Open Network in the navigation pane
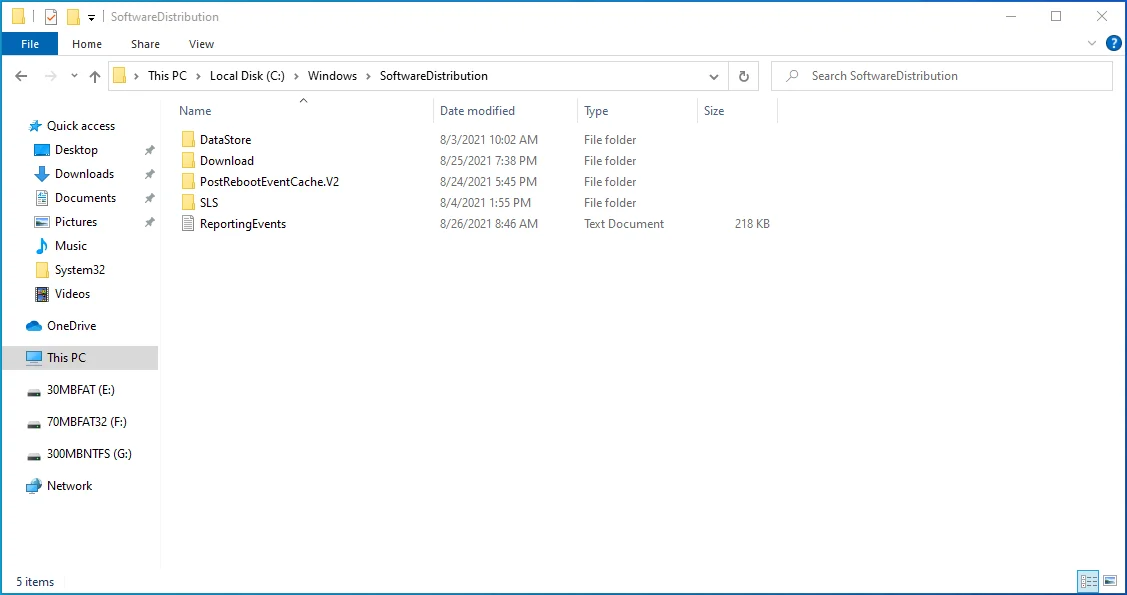 69,486
